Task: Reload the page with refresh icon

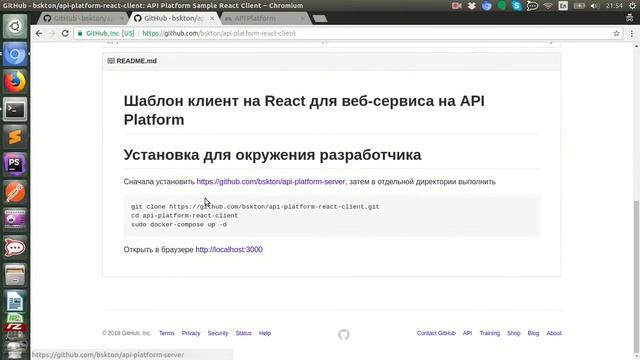Action: click(65, 33)
